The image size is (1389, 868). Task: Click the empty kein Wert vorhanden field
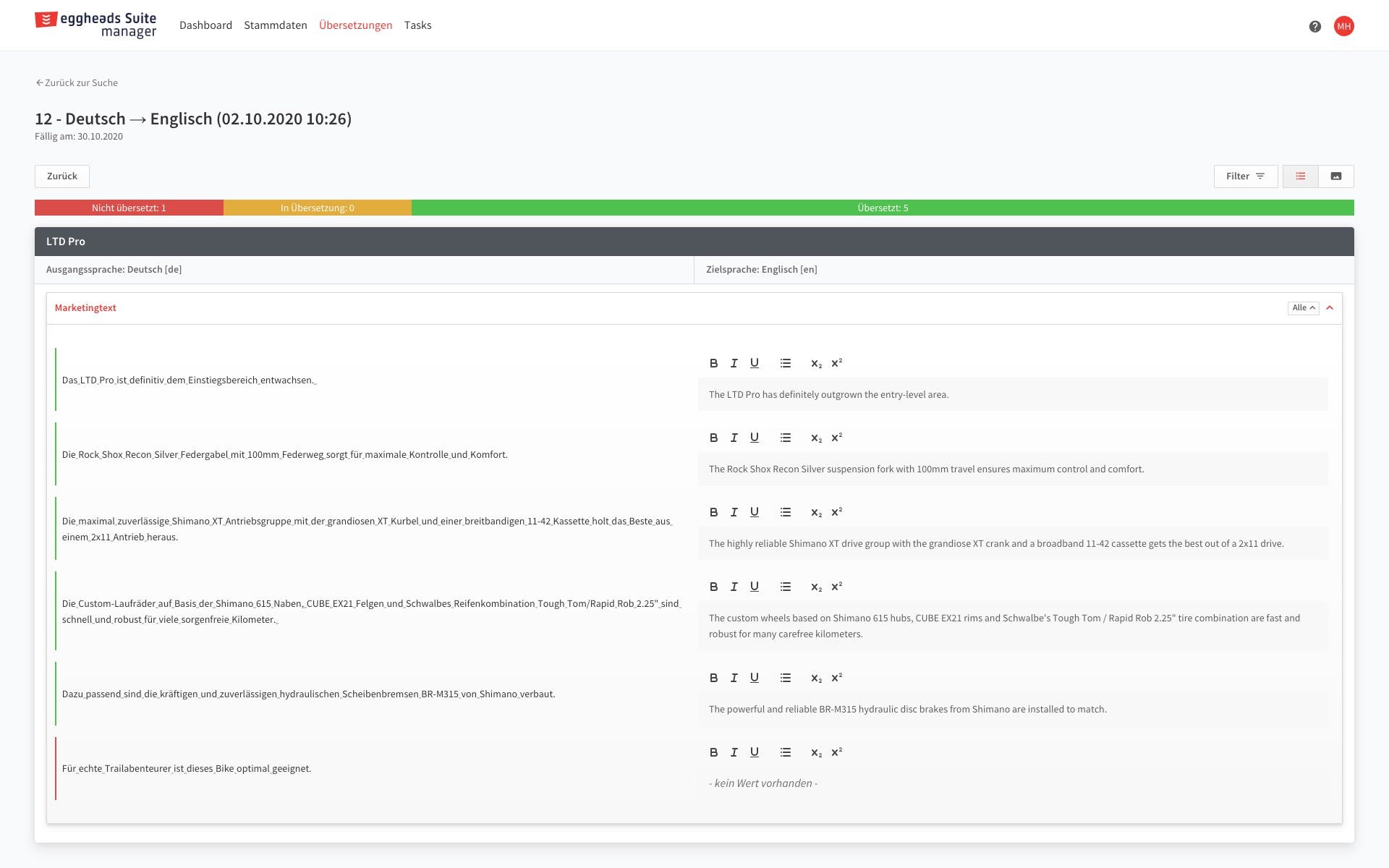tap(1011, 783)
